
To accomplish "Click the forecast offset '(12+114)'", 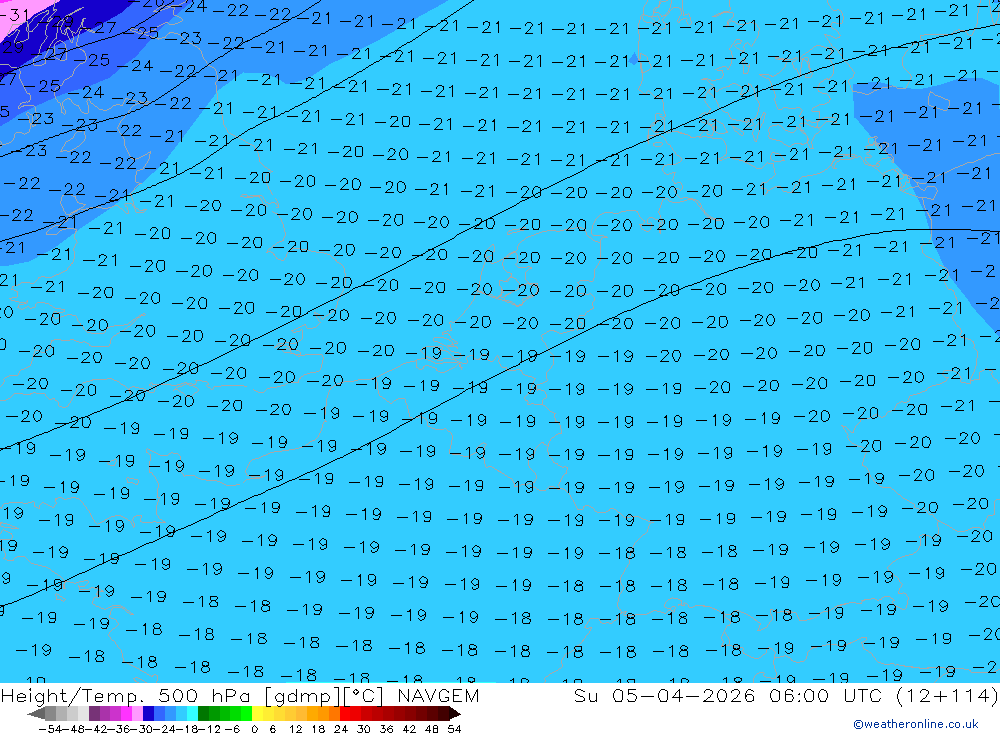I will (x=948, y=696).
